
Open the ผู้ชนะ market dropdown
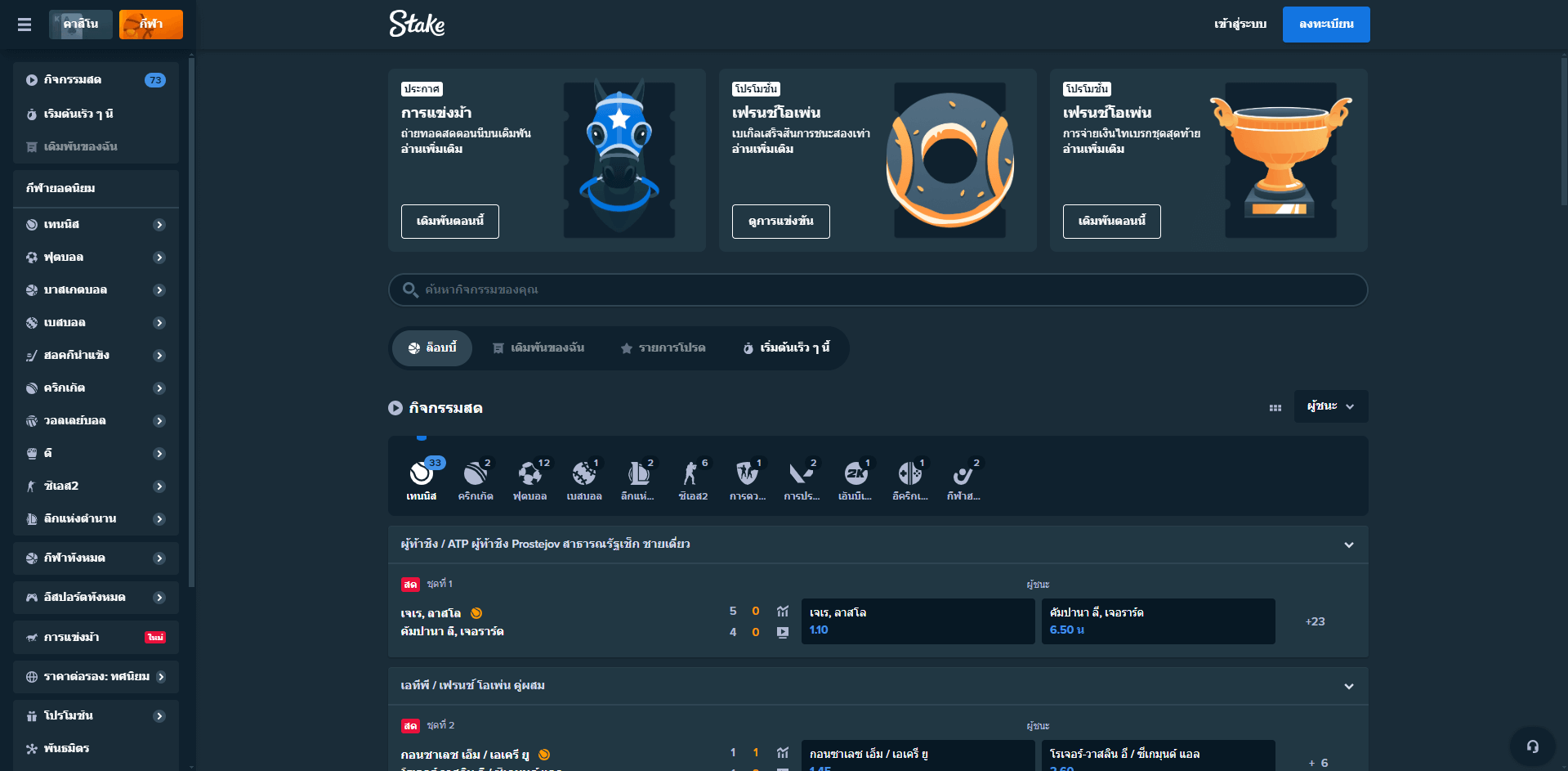(1331, 406)
